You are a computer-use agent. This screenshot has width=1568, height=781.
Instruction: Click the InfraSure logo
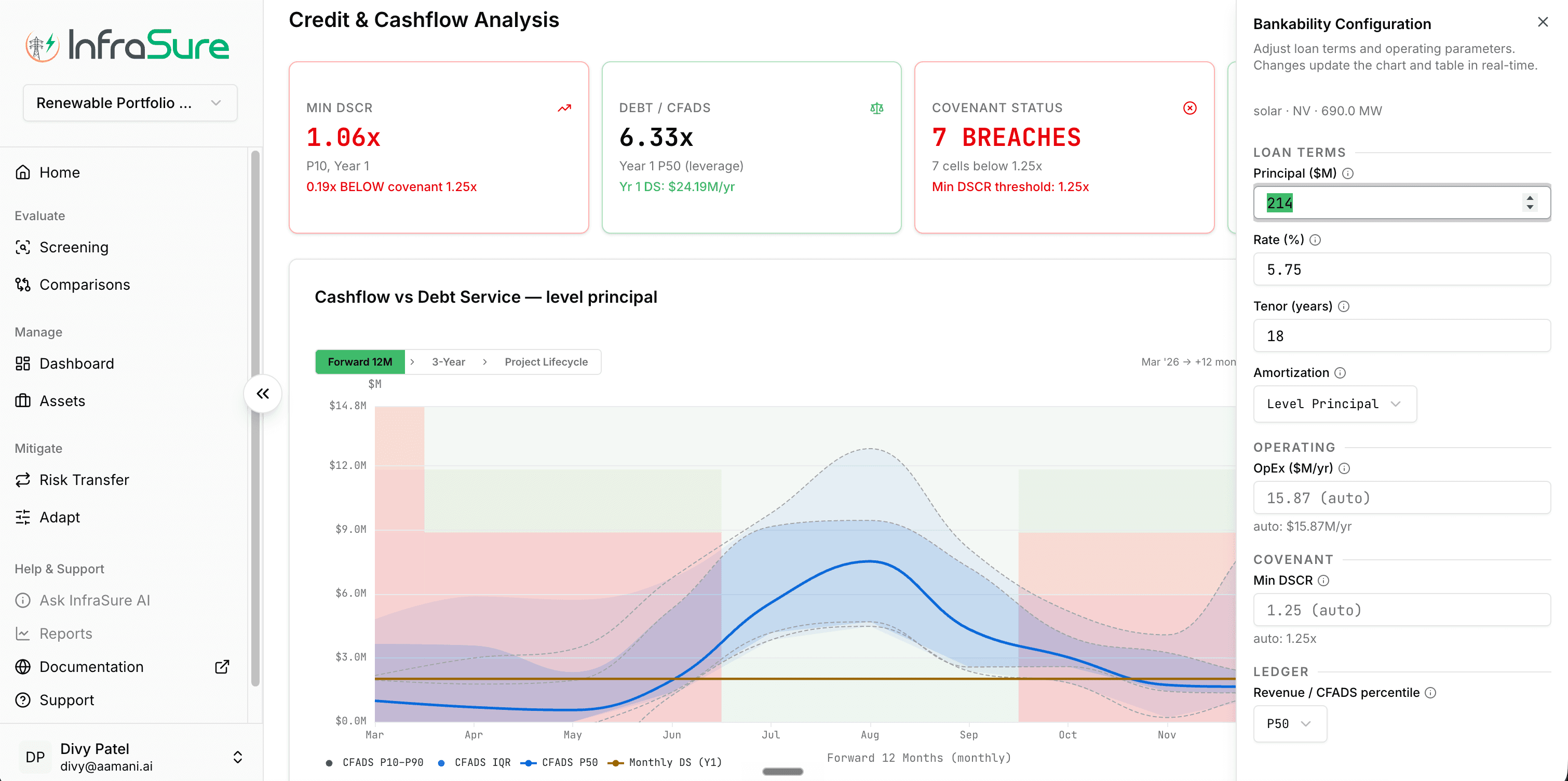pyautogui.click(x=127, y=45)
